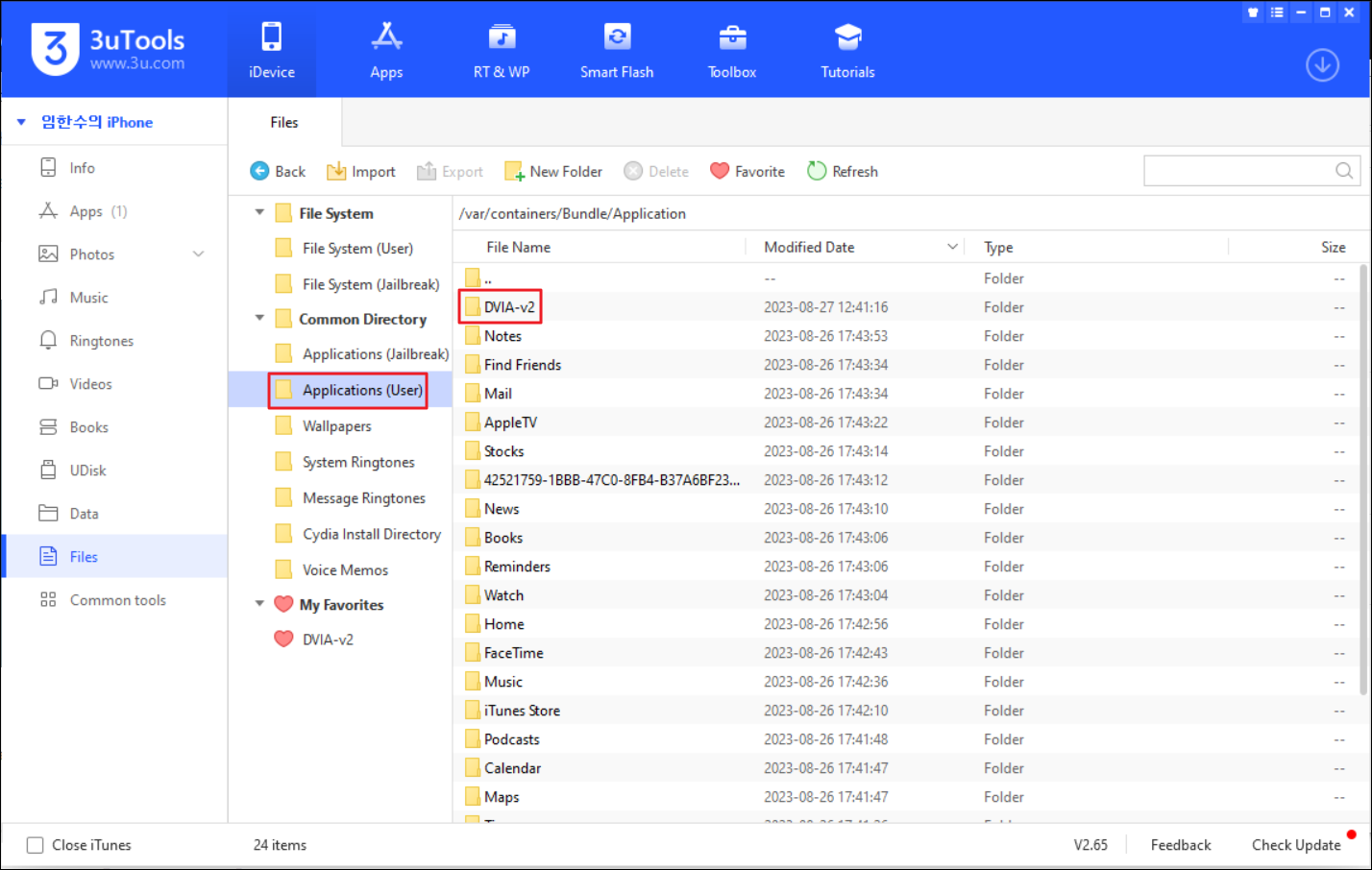Click Check Update
This screenshot has width=1372, height=870.
pos(1296,845)
